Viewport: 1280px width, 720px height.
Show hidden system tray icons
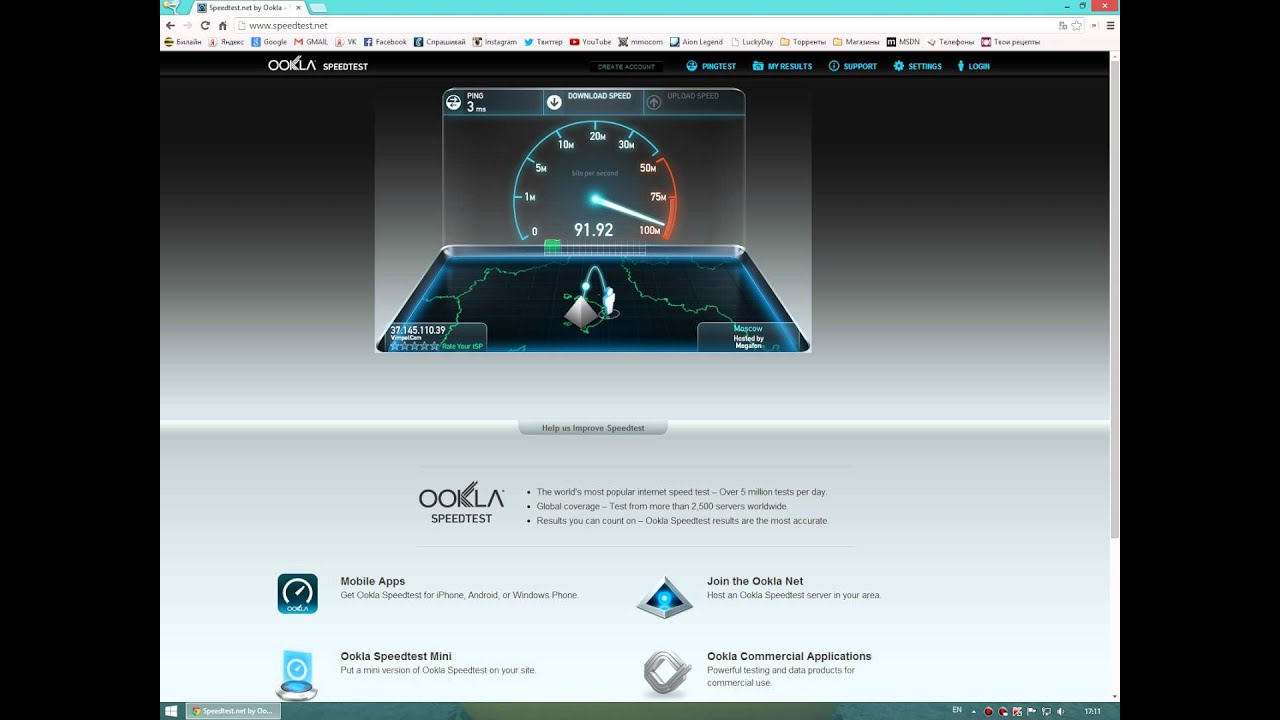pos(974,711)
